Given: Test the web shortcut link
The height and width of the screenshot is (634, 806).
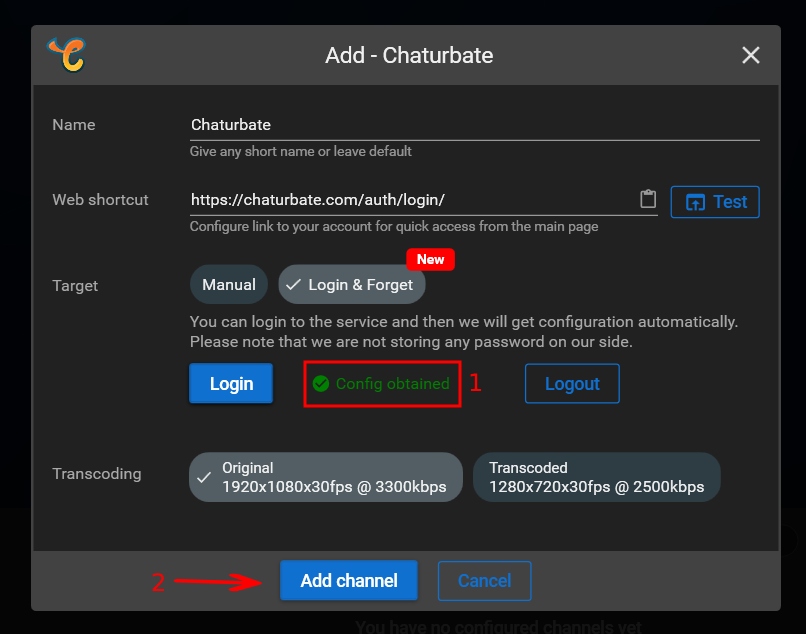Looking at the screenshot, I should click(715, 202).
